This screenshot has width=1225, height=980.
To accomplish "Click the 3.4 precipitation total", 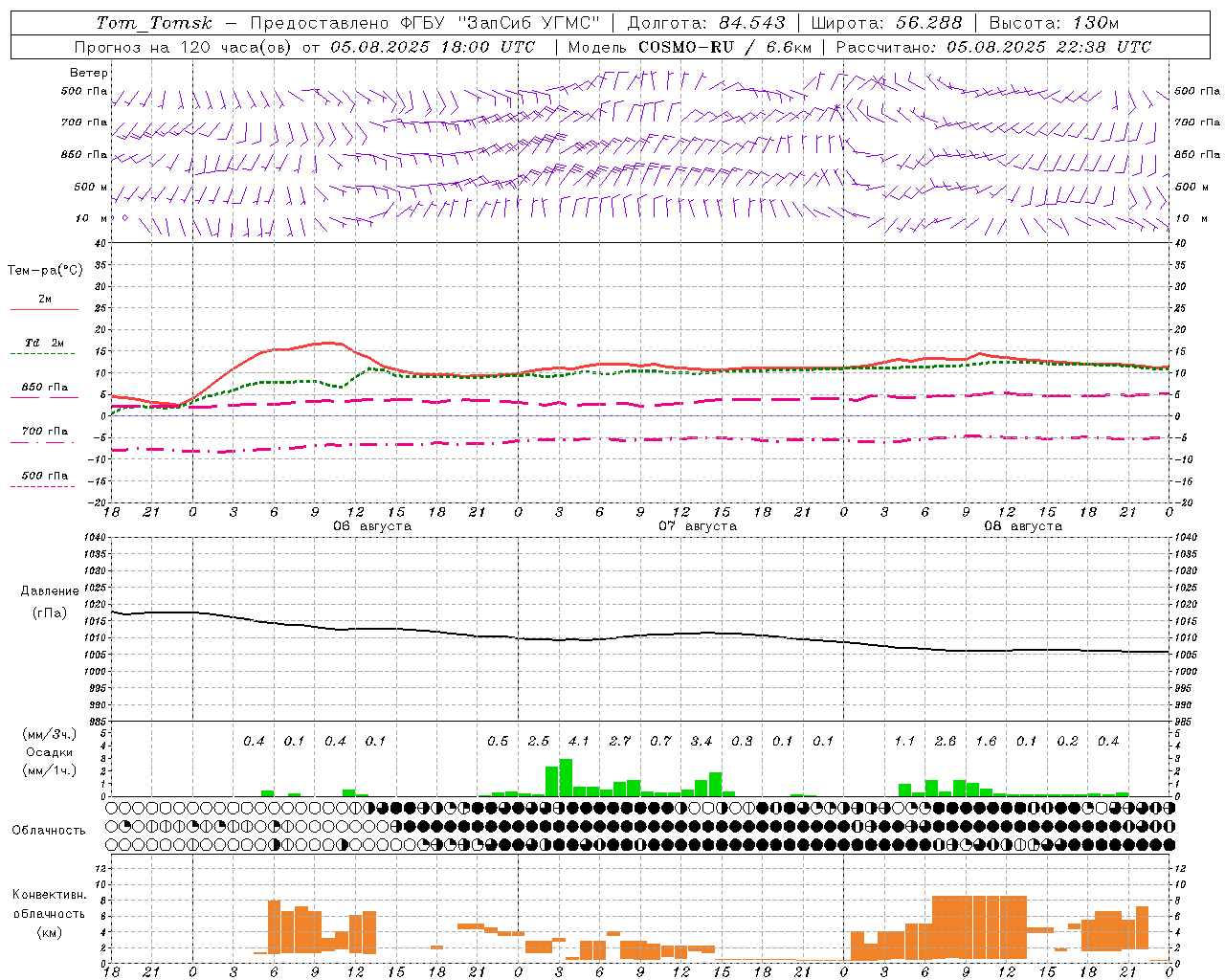I will 702,741.
